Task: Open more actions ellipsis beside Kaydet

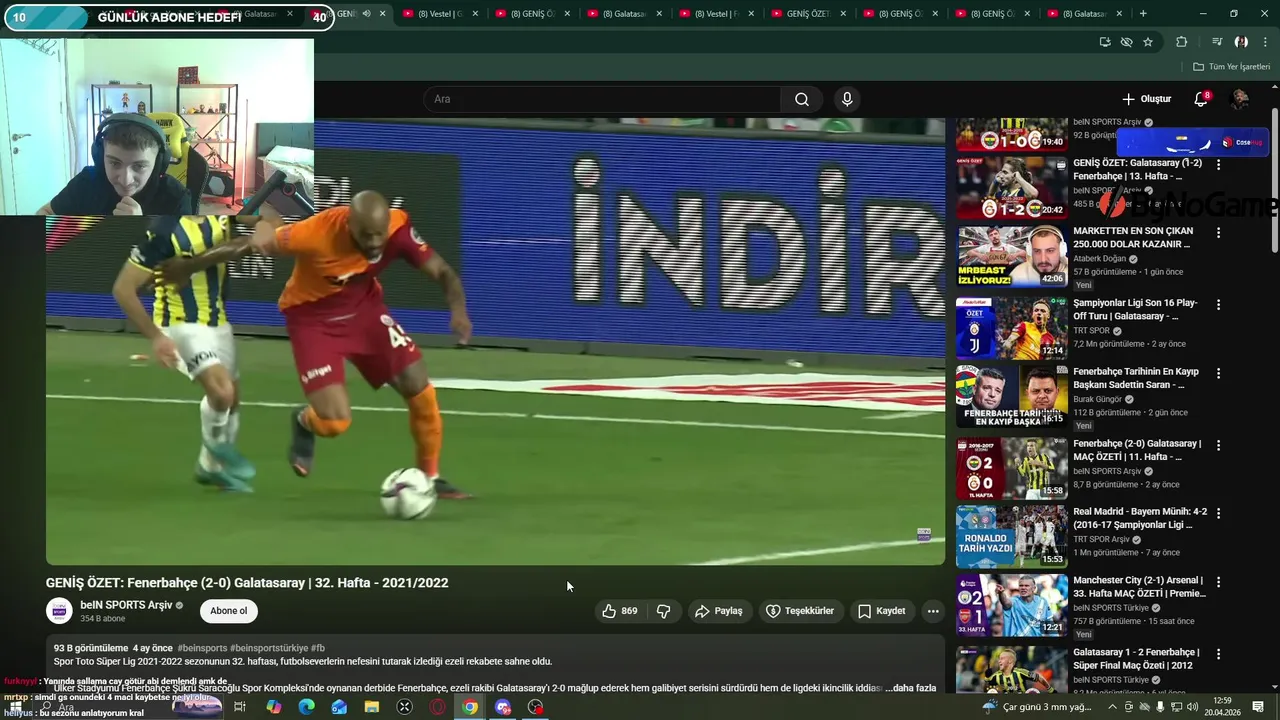Action: (x=933, y=611)
